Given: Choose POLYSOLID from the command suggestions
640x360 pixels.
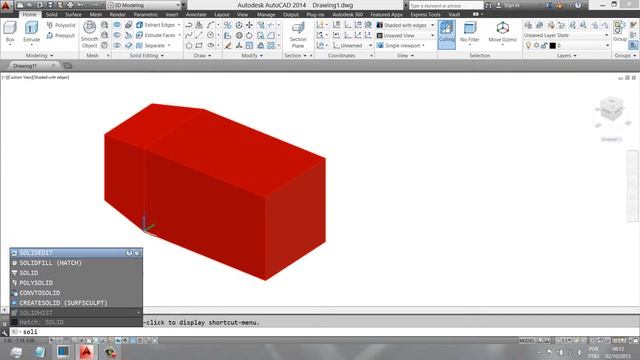Looking at the screenshot, I should 76,283.
